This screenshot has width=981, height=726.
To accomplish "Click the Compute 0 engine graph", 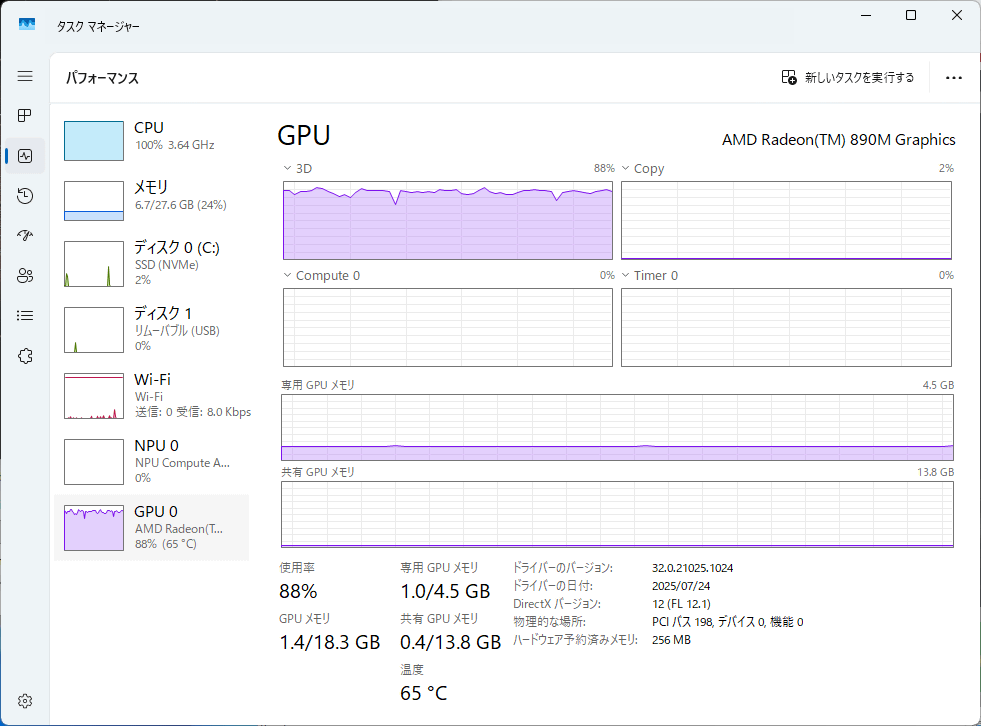I will click(448, 327).
